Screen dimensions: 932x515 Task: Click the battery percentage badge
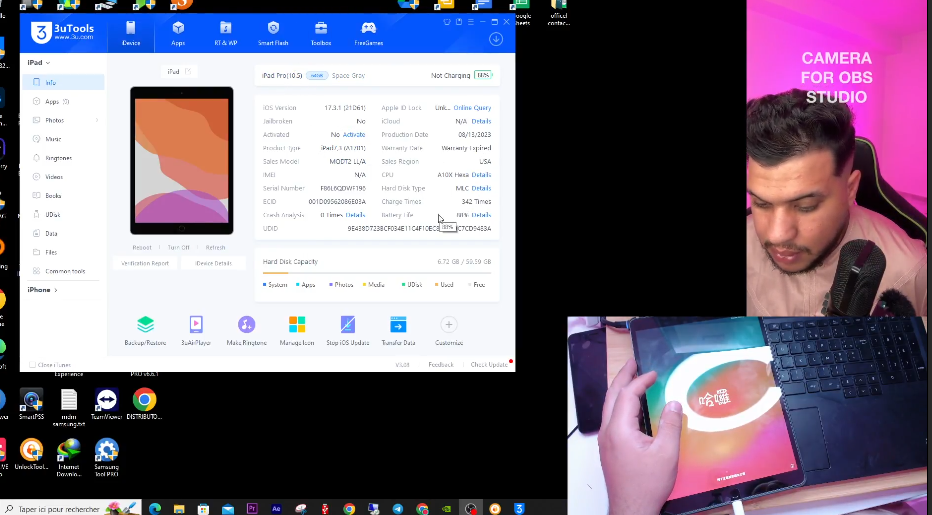click(483, 76)
